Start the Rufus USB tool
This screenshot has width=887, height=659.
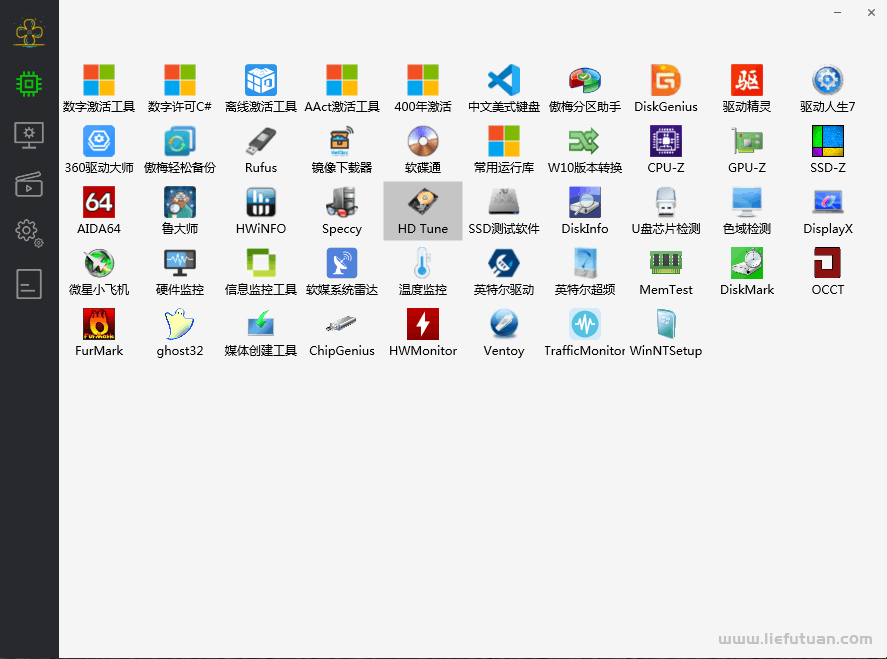(x=261, y=150)
